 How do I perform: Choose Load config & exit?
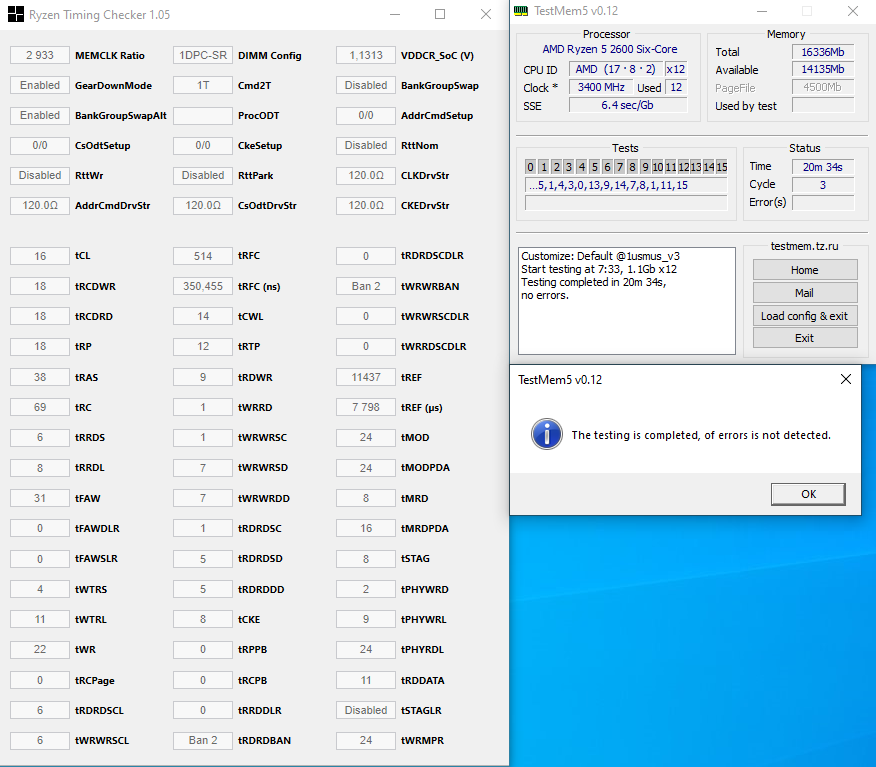click(x=804, y=316)
